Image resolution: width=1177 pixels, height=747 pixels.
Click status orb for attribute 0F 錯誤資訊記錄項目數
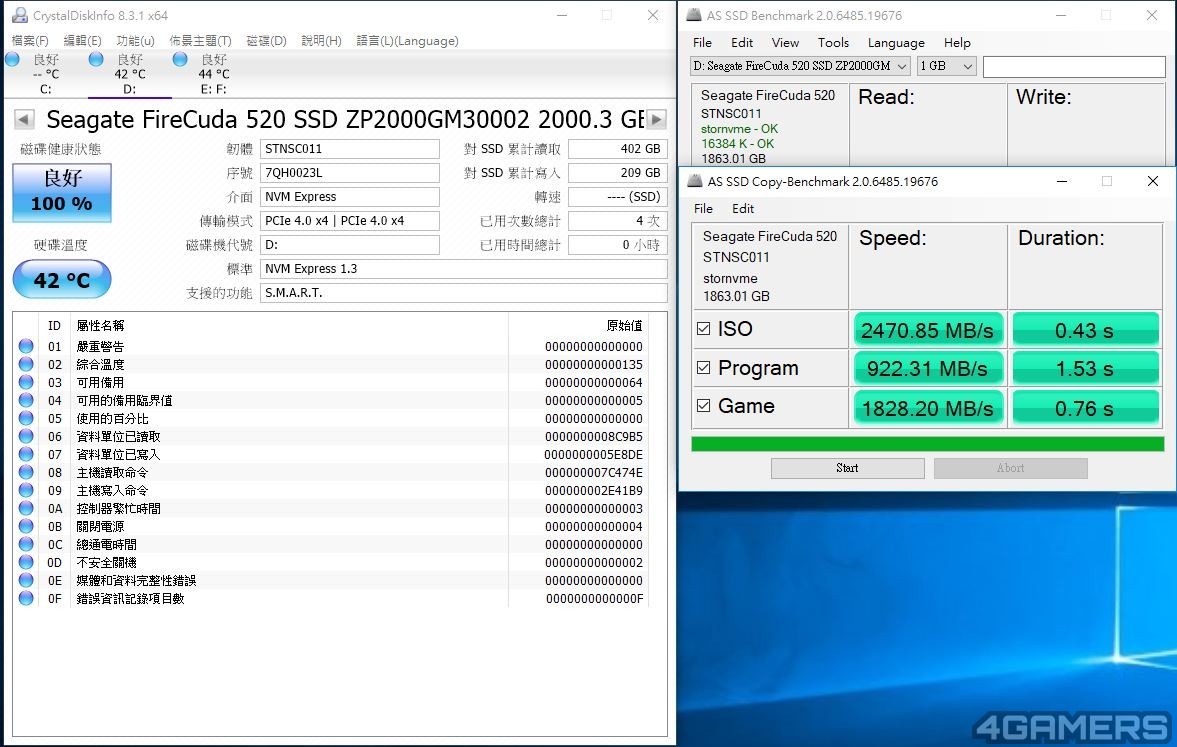coord(26,598)
